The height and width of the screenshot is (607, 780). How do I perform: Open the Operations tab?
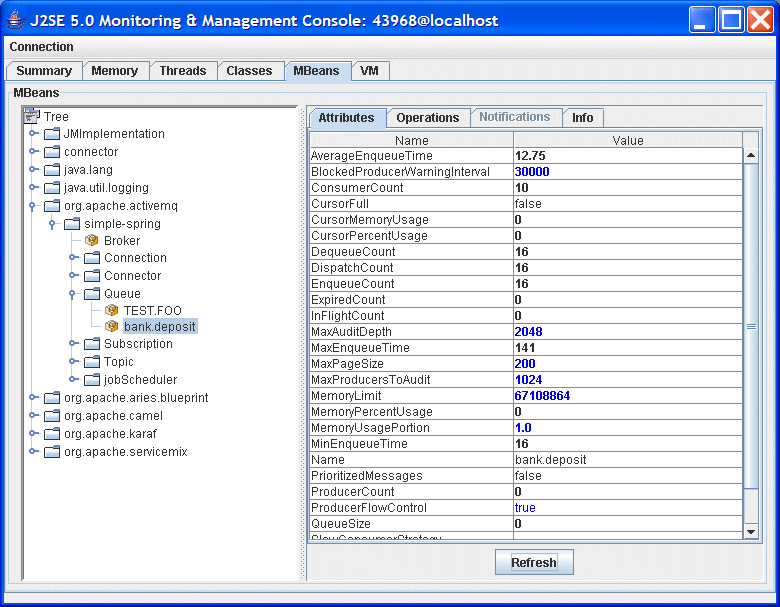428,118
